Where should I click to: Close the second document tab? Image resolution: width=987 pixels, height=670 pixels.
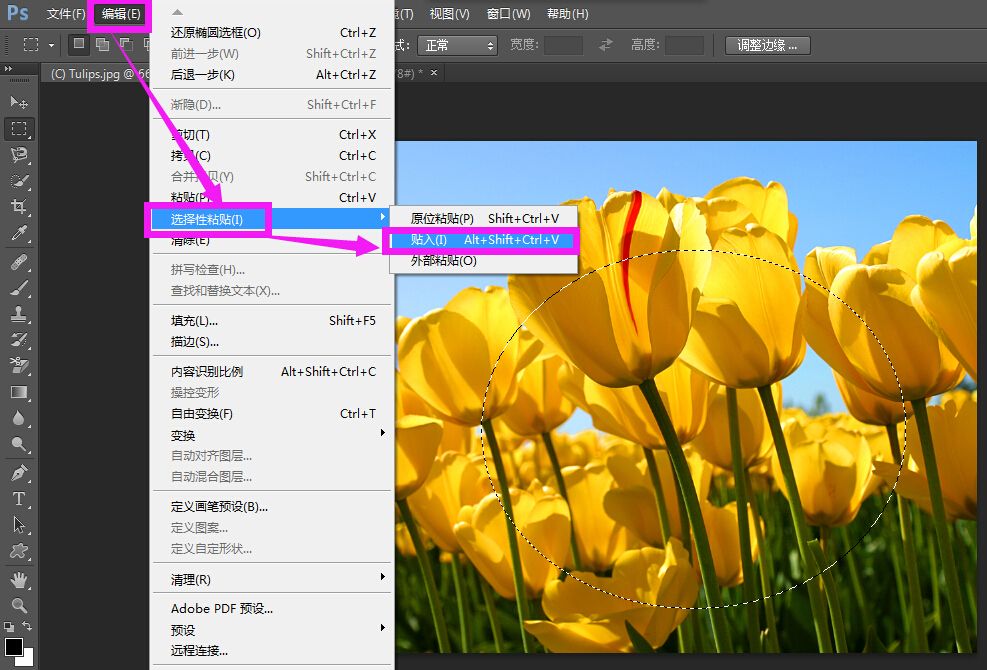point(434,73)
